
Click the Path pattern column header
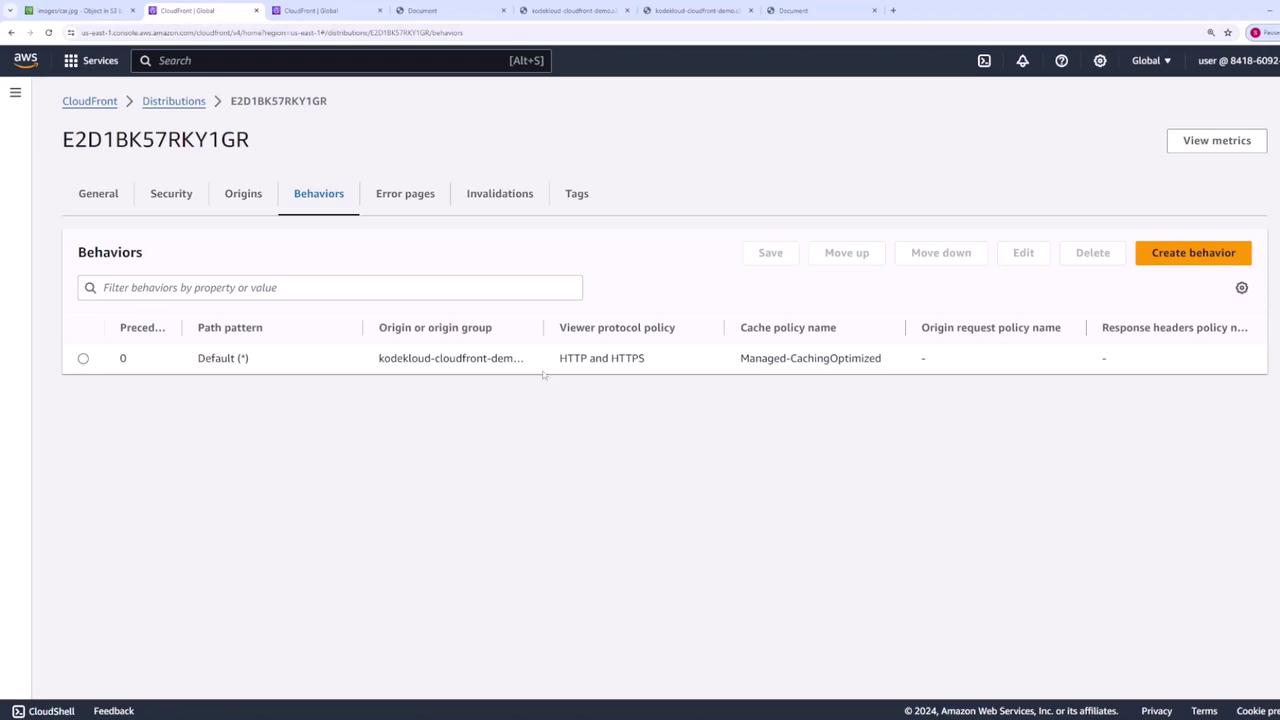click(x=230, y=328)
